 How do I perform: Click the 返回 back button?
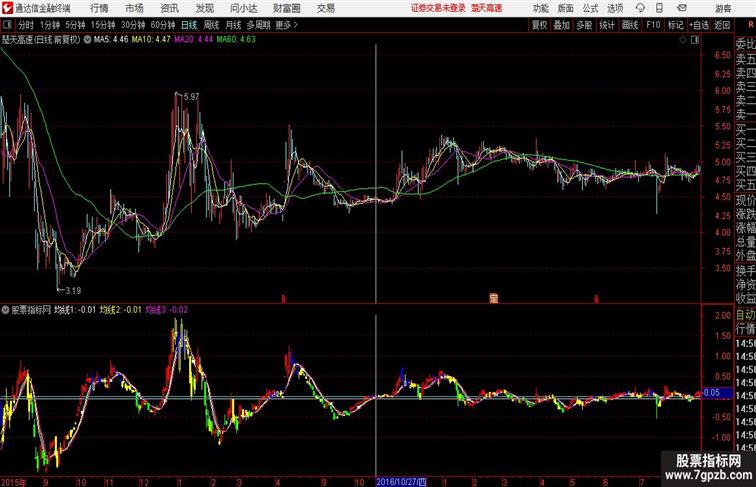click(x=722, y=25)
